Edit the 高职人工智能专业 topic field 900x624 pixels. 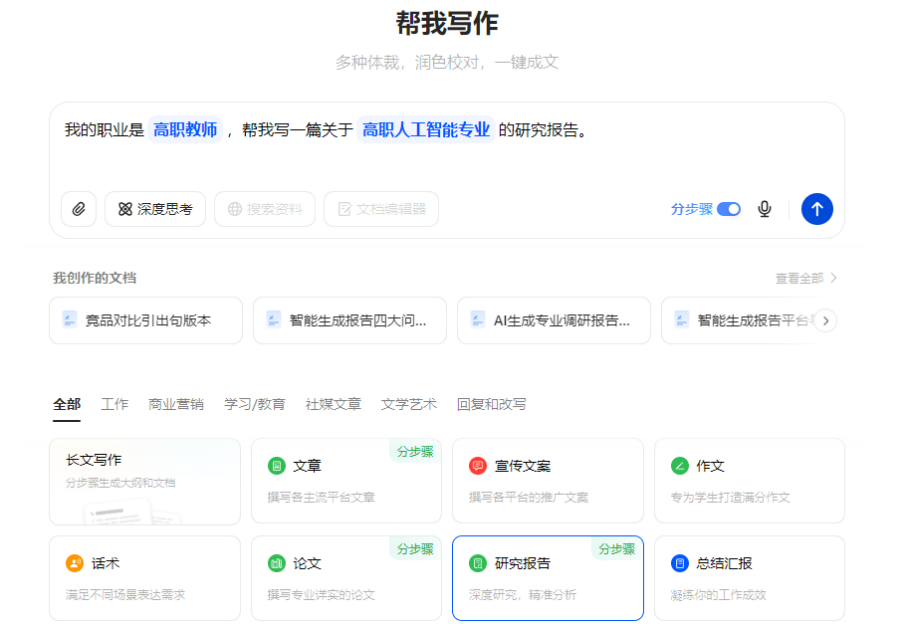[x=426, y=130]
